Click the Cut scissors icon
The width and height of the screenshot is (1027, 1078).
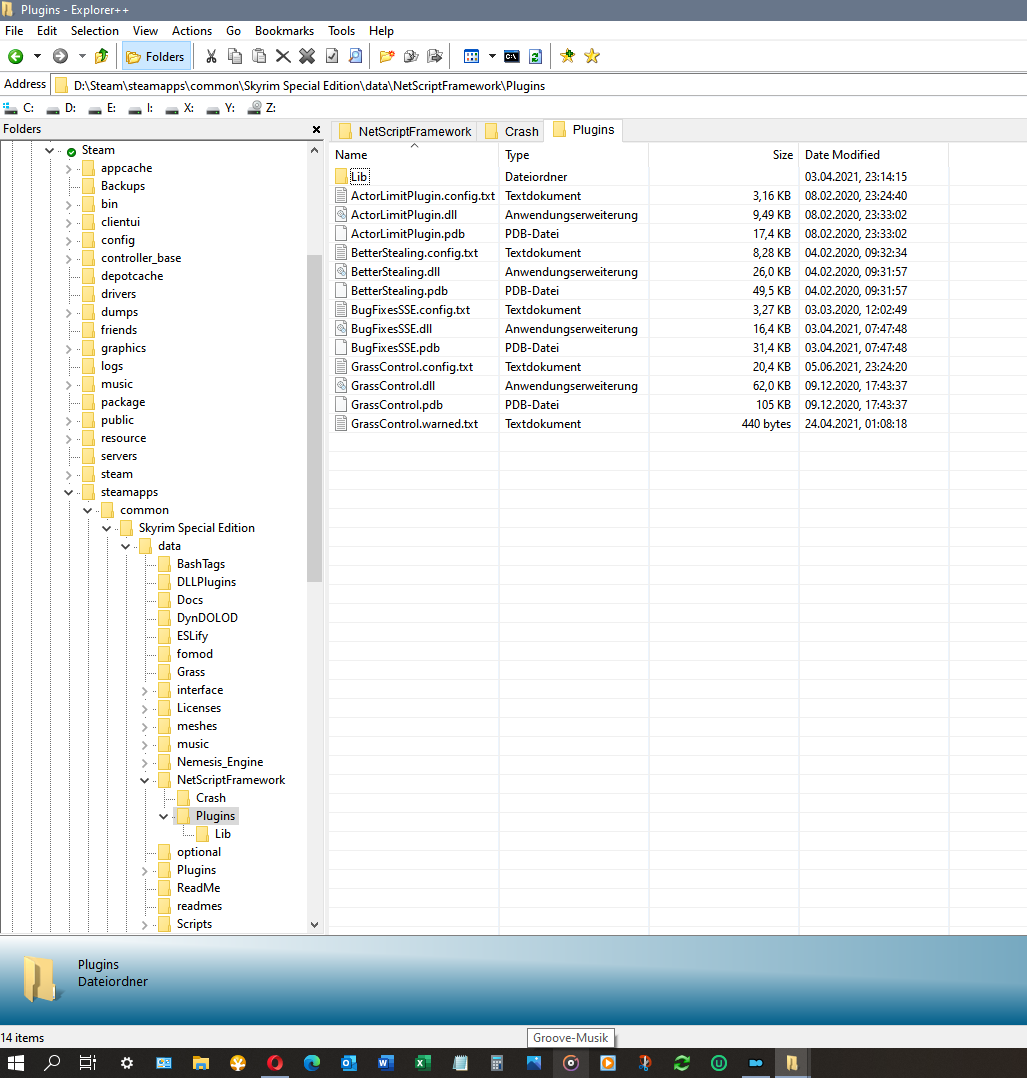tap(211, 57)
